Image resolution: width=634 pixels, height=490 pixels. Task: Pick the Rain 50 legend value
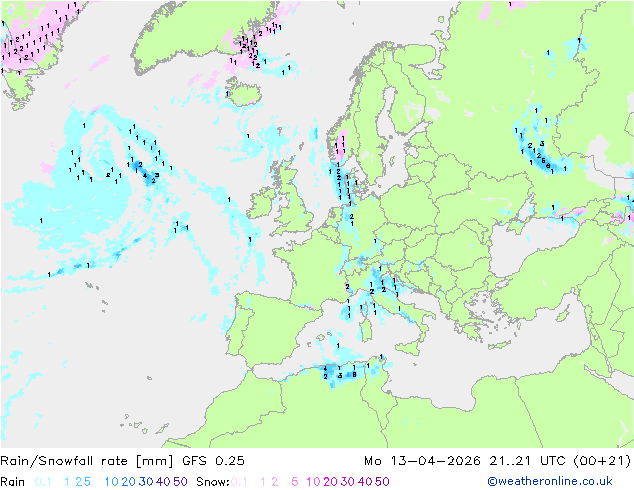tap(180, 482)
